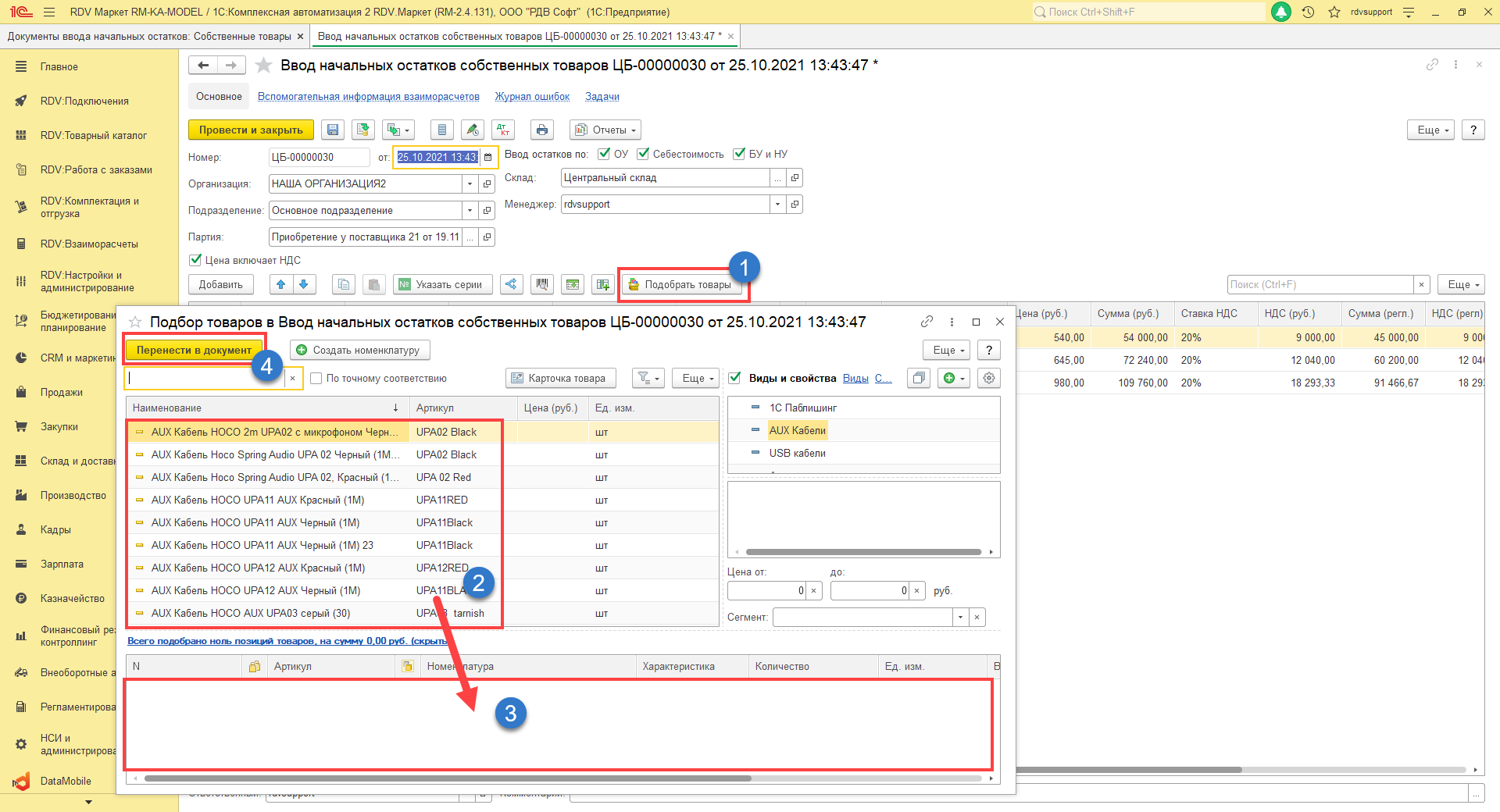Viewport: 1500px width, 812px height.
Task: Add the document to favorites with the star
Action: tap(264, 66)
